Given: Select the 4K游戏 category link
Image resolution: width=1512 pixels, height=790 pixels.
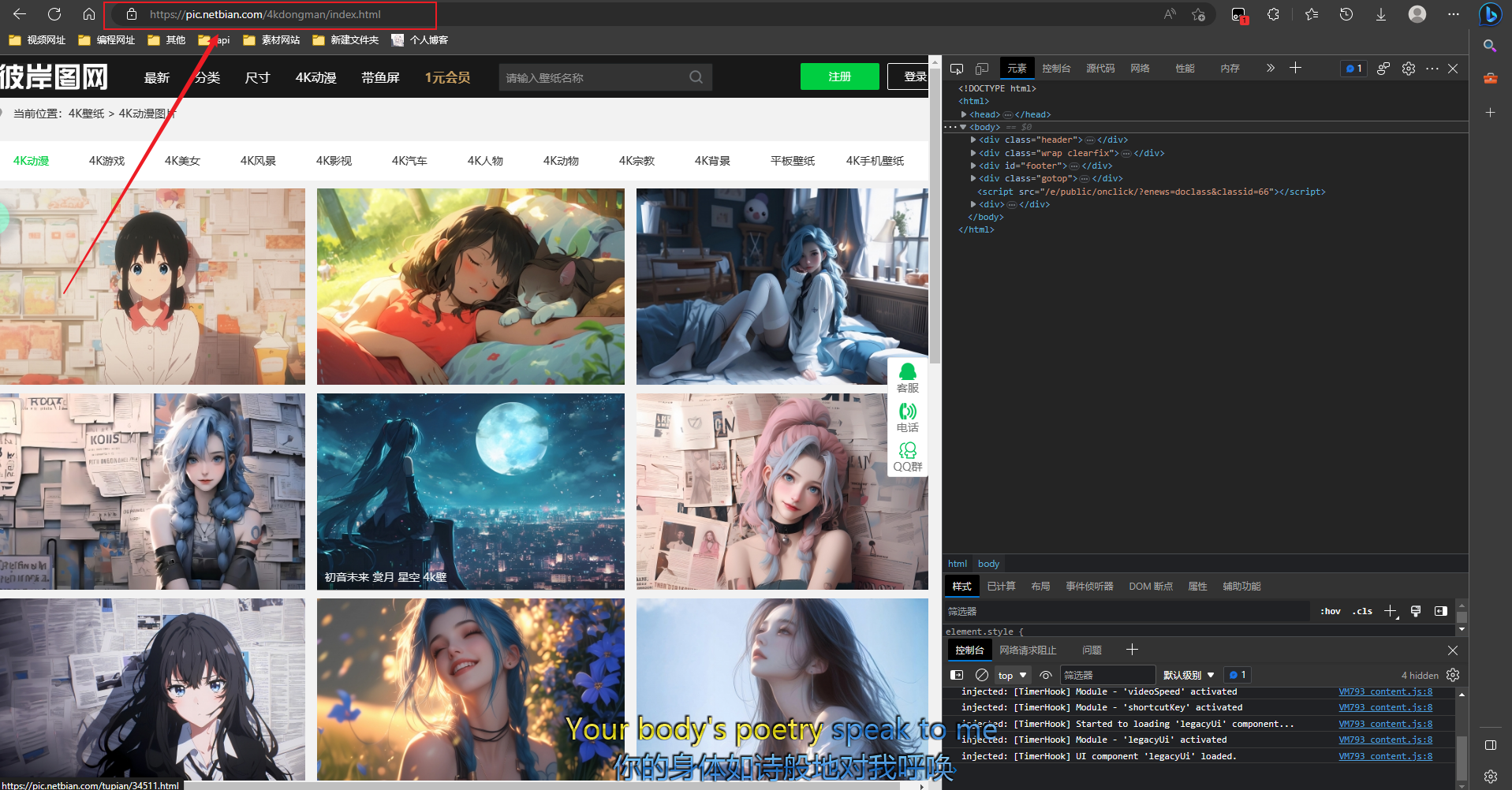Looking at the screenshot, I should (x=107, y=161).
